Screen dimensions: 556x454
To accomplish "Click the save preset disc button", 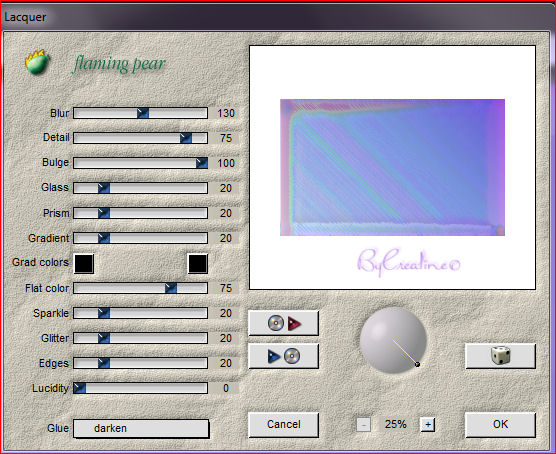I will (283, 356).
